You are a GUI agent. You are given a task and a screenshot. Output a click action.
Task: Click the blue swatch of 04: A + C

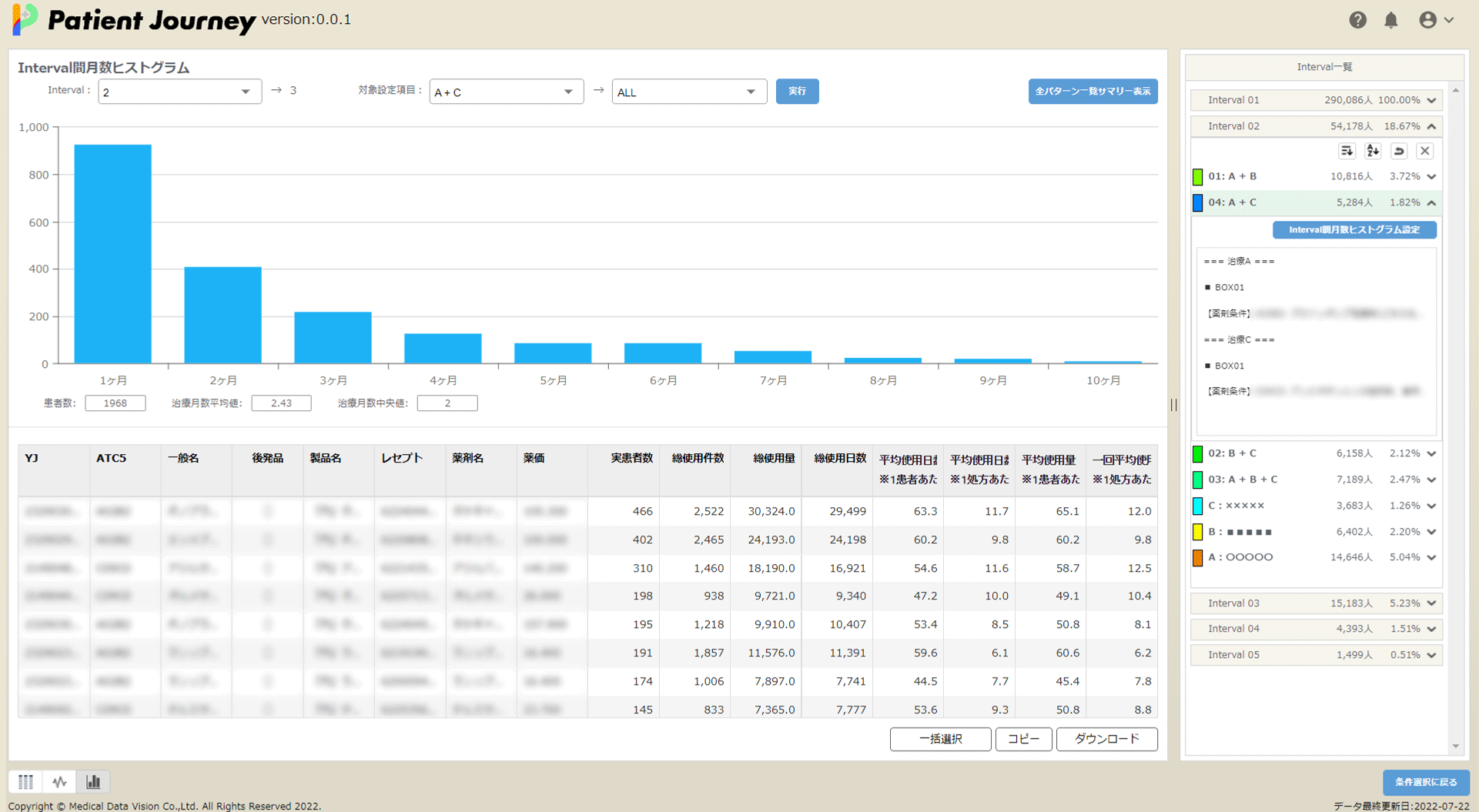[1197, 203]
